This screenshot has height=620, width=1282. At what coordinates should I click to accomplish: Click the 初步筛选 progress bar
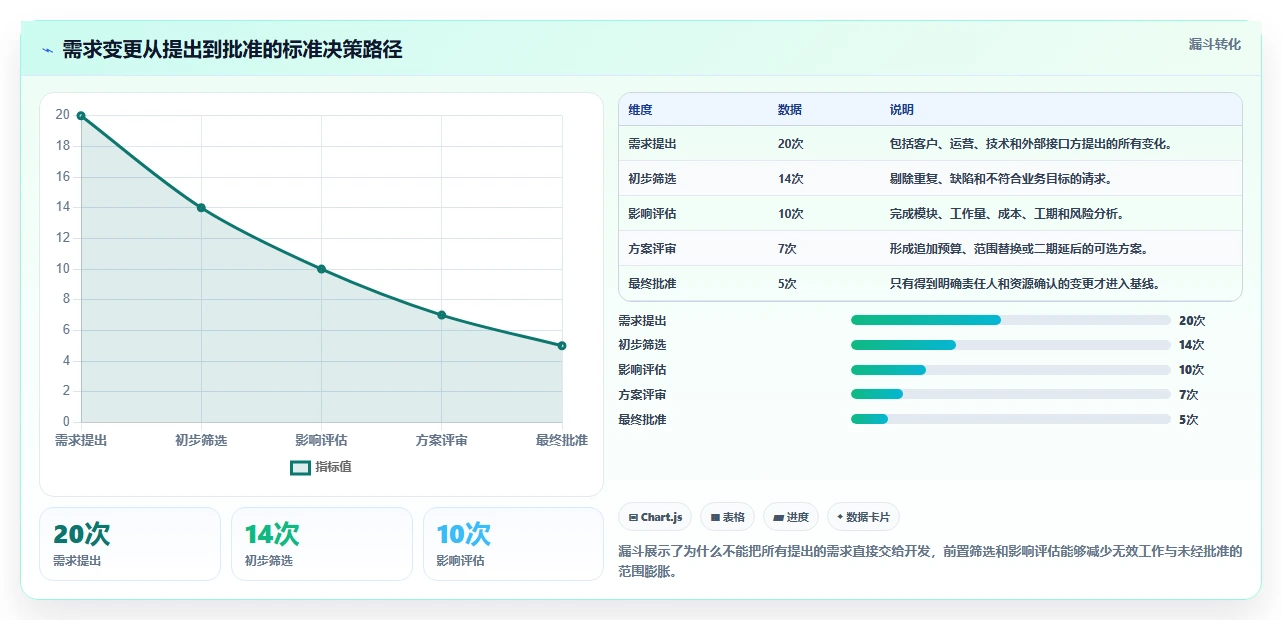tap(1010, 345)
